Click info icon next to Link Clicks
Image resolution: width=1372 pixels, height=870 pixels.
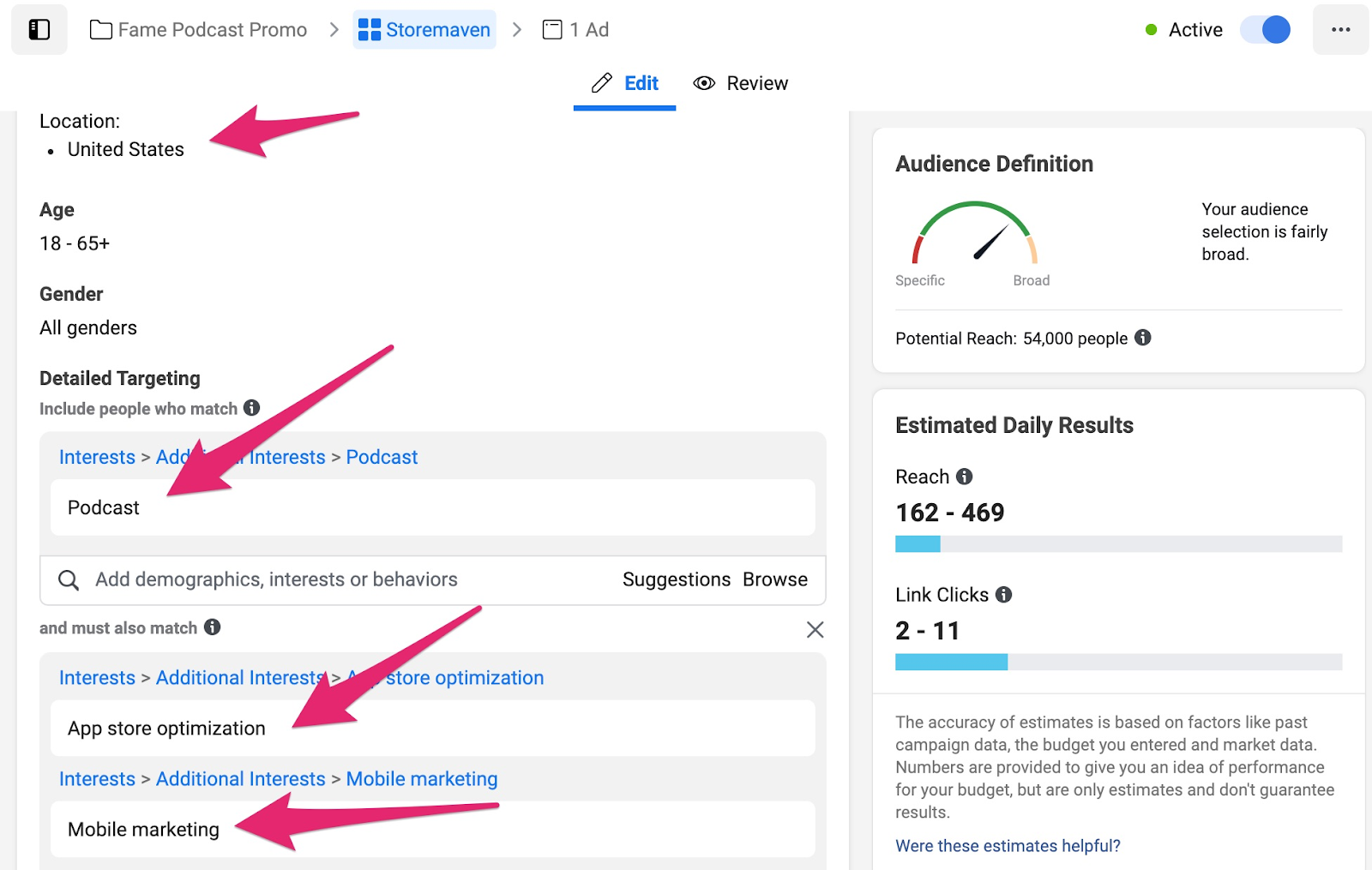(1004, 595)
